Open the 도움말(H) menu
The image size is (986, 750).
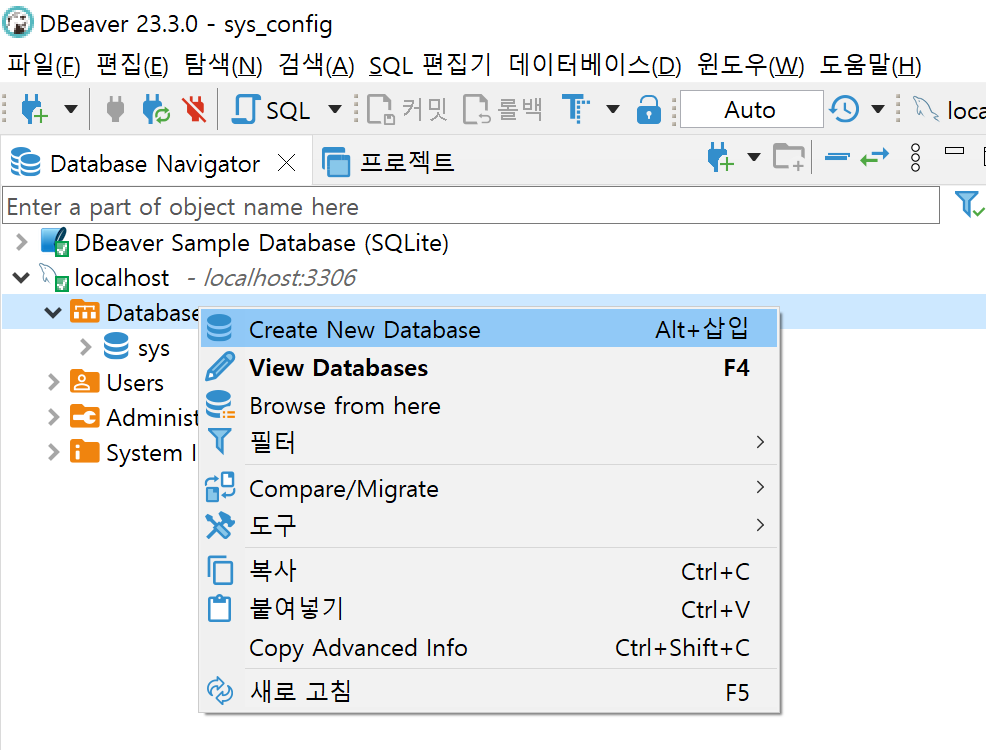(x=871, y=65)
